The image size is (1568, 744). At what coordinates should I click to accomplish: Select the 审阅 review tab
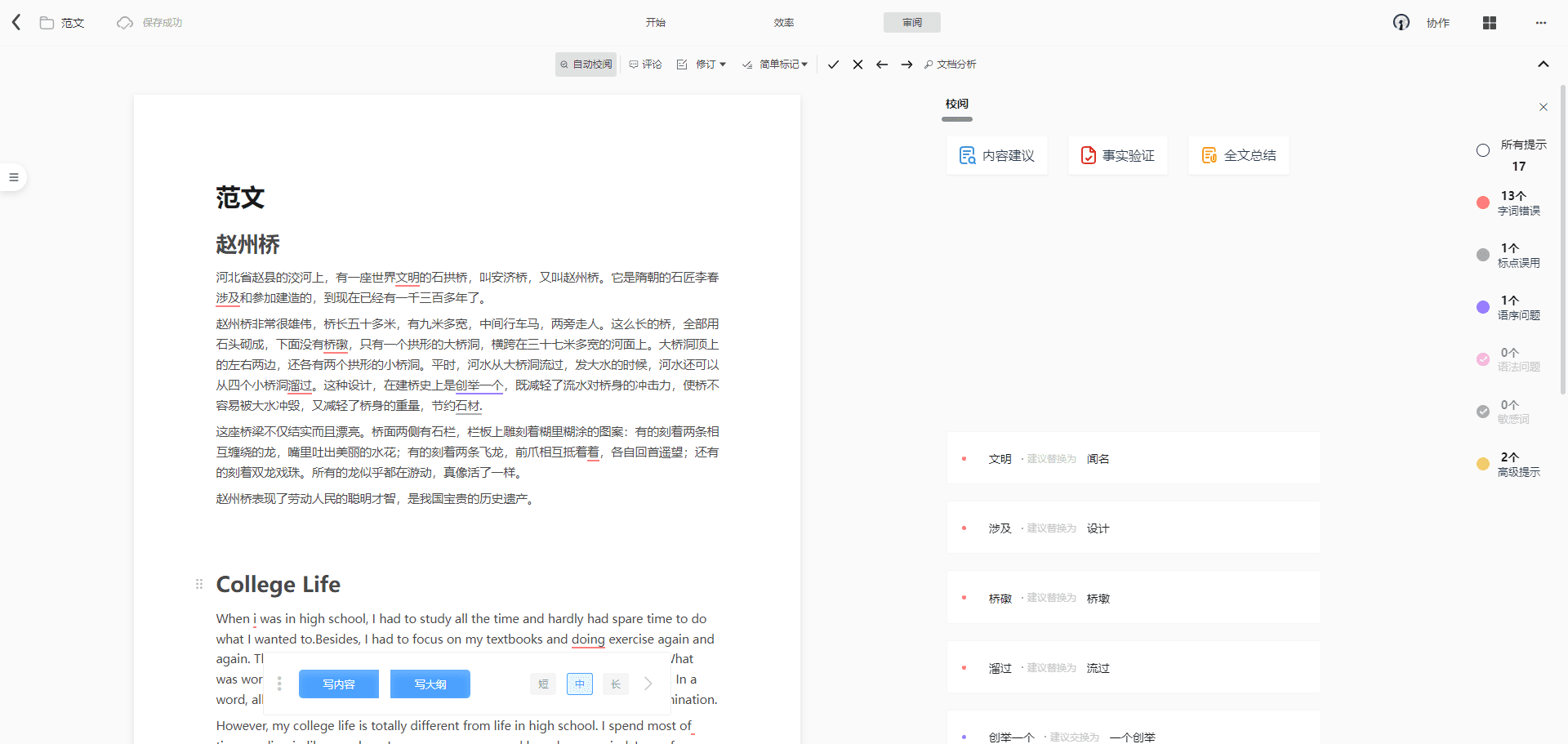[912, 23]
